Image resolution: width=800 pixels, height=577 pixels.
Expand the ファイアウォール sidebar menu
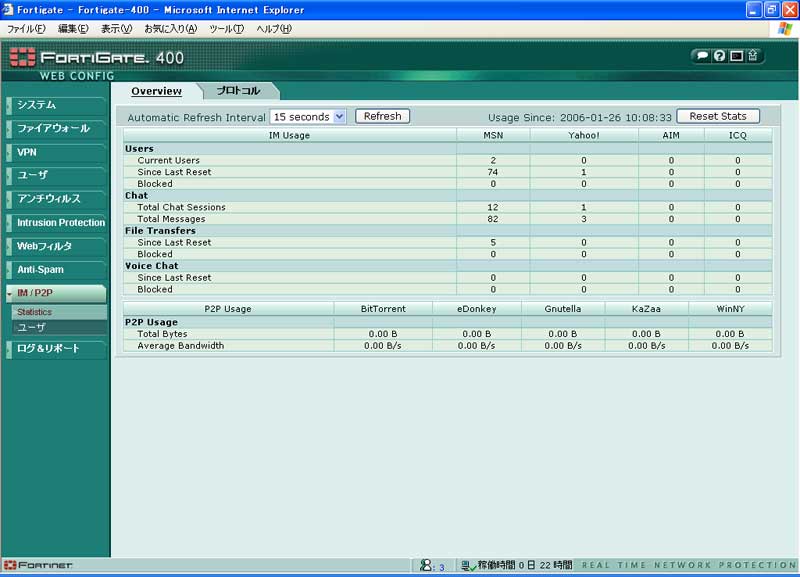click(56, 129)
